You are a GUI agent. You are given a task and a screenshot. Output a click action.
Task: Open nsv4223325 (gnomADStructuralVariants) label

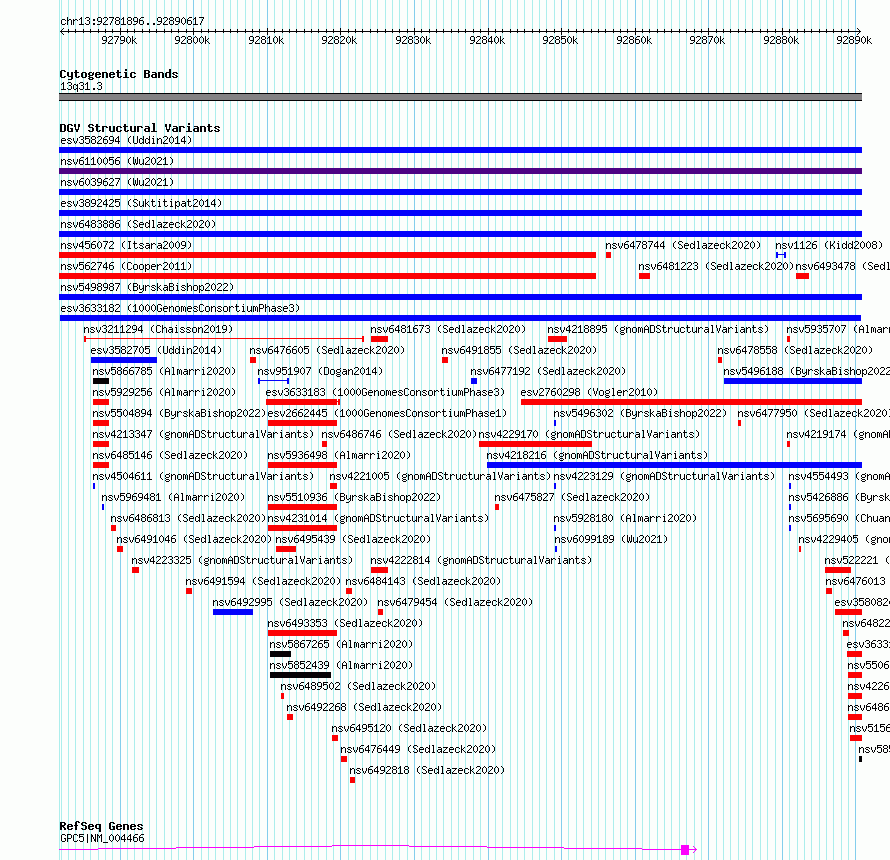pos(242,560)
